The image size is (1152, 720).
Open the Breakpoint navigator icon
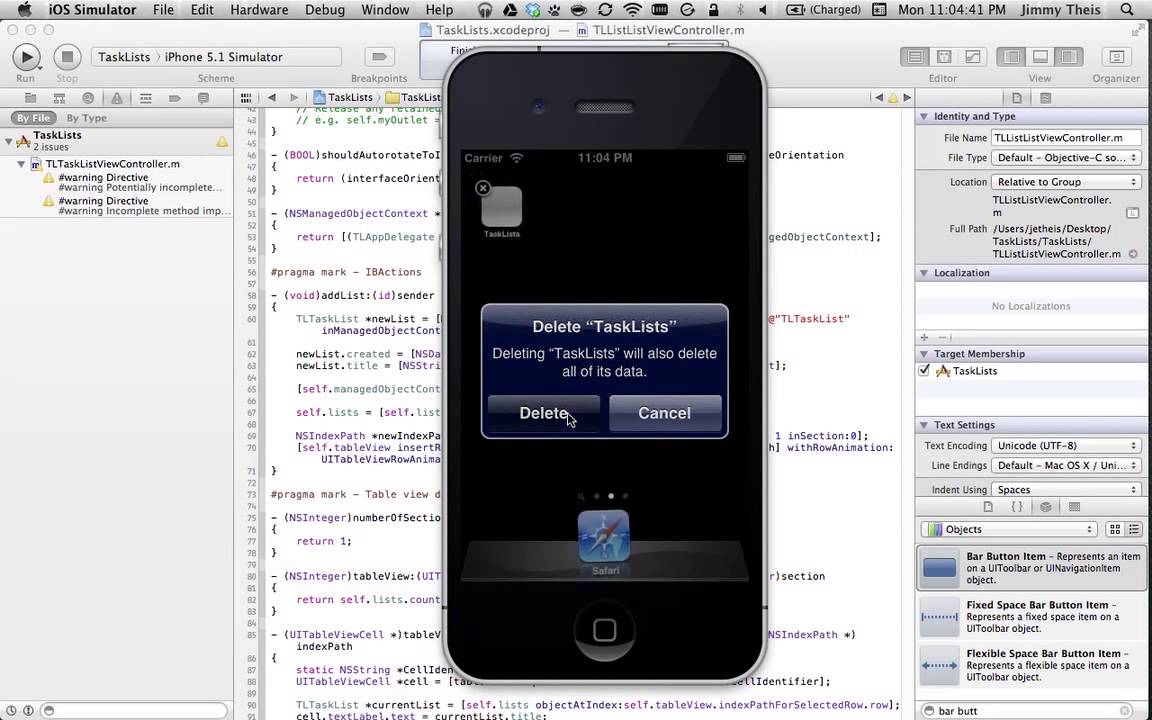(174, 98)
